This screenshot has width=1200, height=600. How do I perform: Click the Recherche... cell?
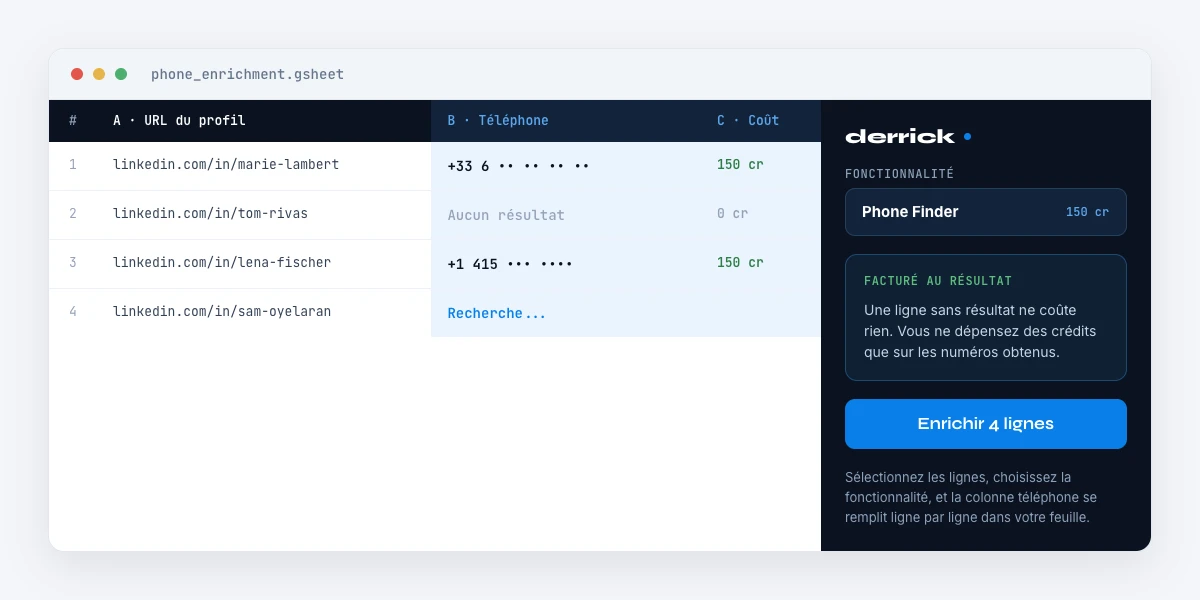497,313
